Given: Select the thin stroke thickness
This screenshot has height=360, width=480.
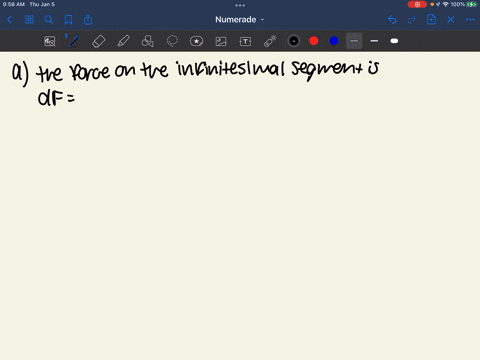Looking at the screenshot, I should coord(354,41).
